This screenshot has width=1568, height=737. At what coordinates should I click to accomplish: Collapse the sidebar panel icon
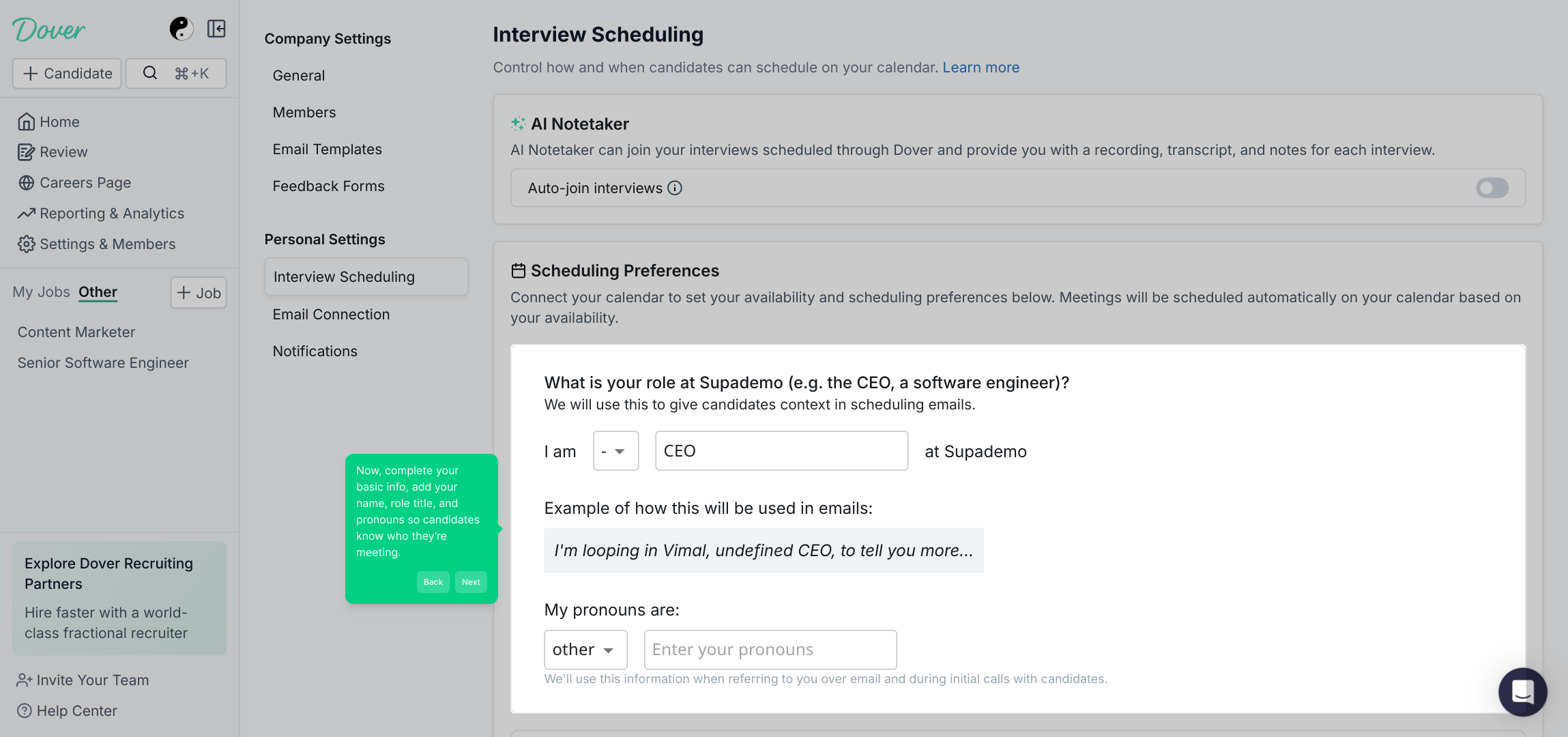216,29
